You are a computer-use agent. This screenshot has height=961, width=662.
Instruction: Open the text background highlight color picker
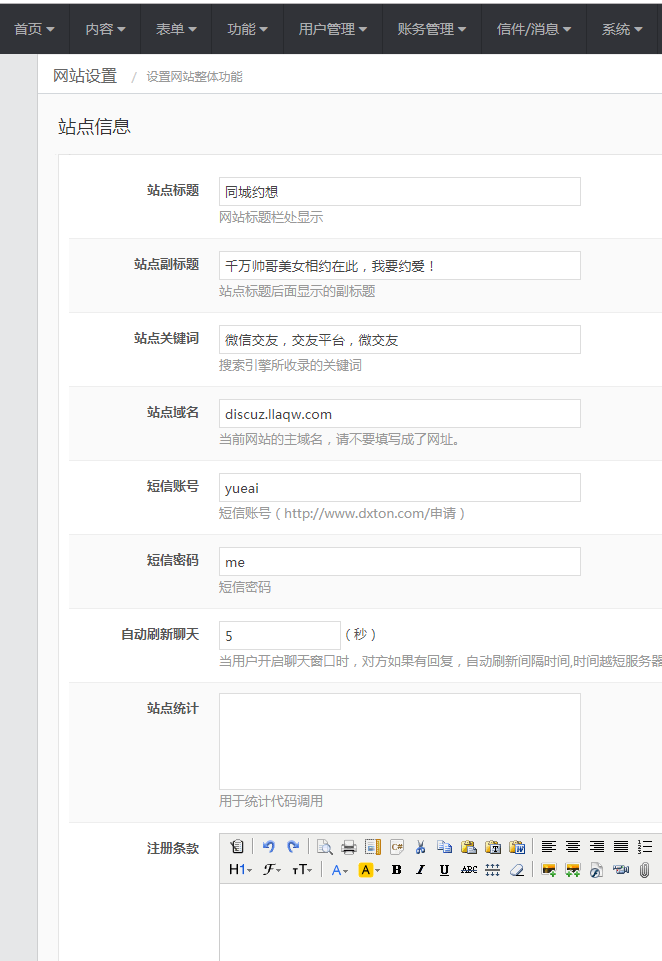[369, 870]
